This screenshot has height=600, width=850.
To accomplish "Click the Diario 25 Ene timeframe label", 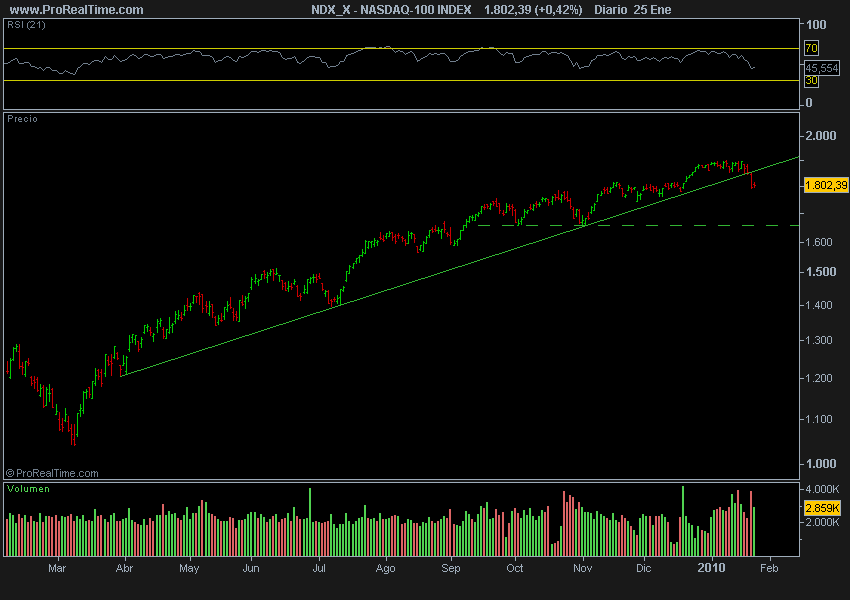I will [633, 10].
